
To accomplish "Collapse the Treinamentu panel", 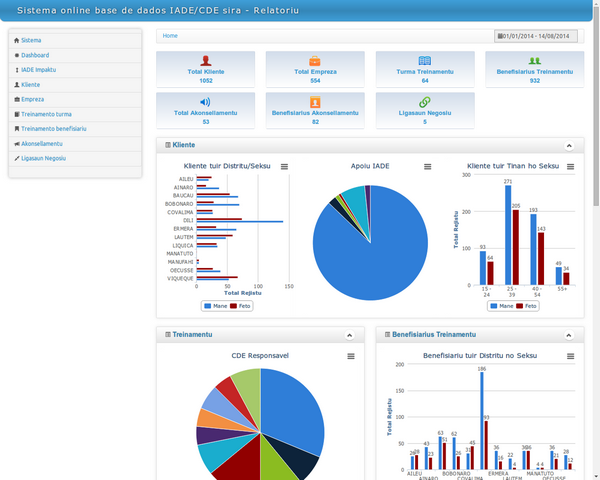I will pos(349,335).
